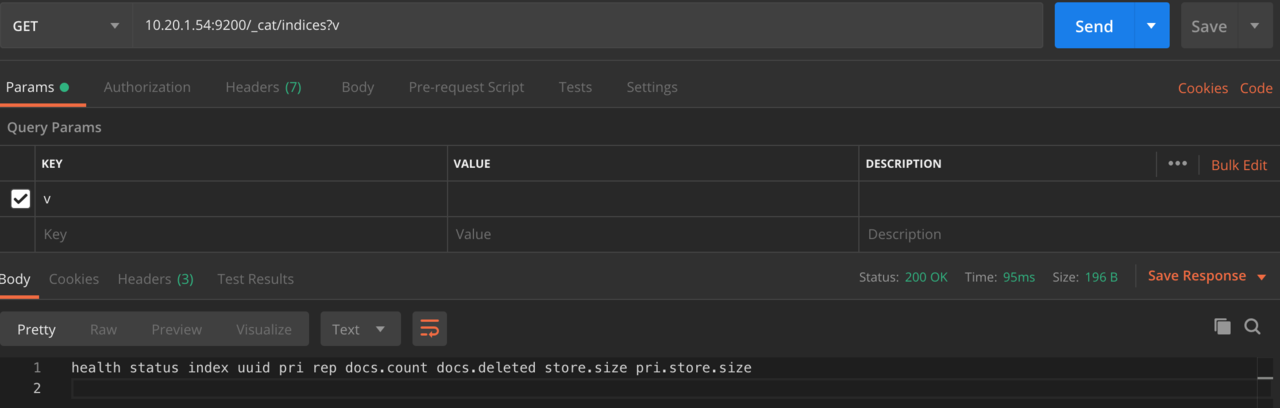Open the response Headers (3) tab
1280x408 pixels.
point(155,279)
